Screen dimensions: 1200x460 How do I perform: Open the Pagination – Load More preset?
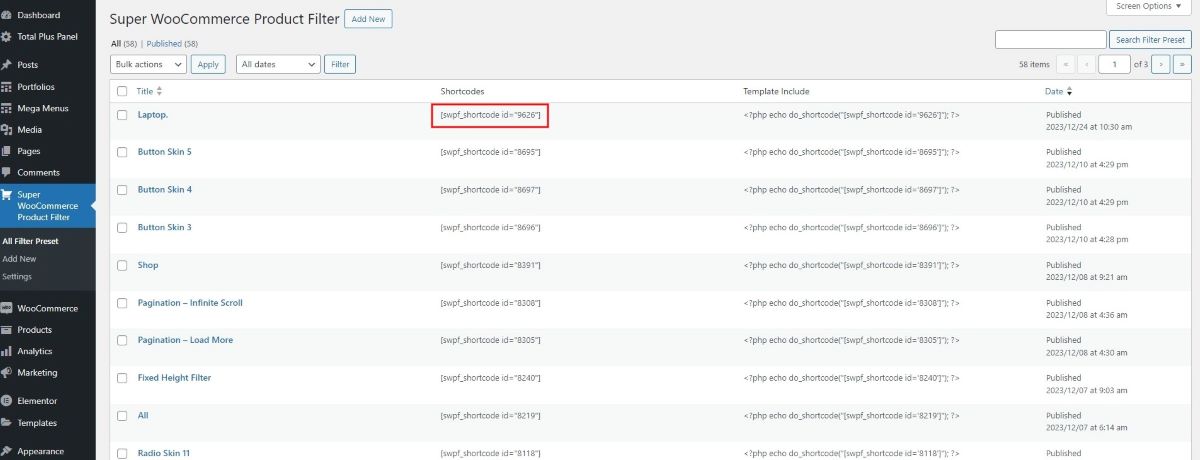tap(185, 340)
